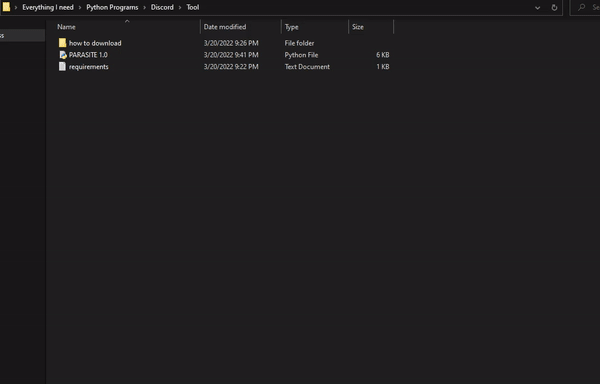Open the previous locations dropdown arrow
This screenshot has width=600, height=384.
pos(538,8)
